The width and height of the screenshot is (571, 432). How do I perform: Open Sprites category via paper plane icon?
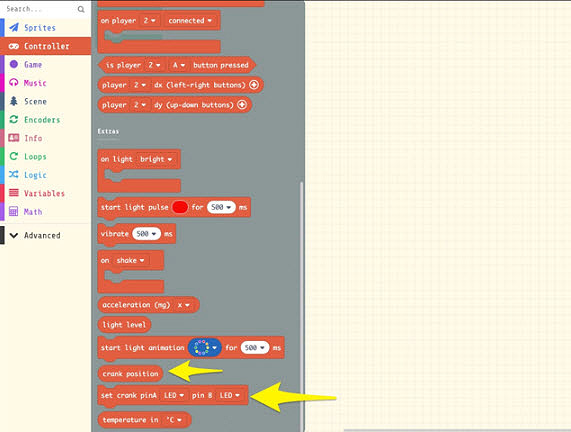click(x=14, y=27)
